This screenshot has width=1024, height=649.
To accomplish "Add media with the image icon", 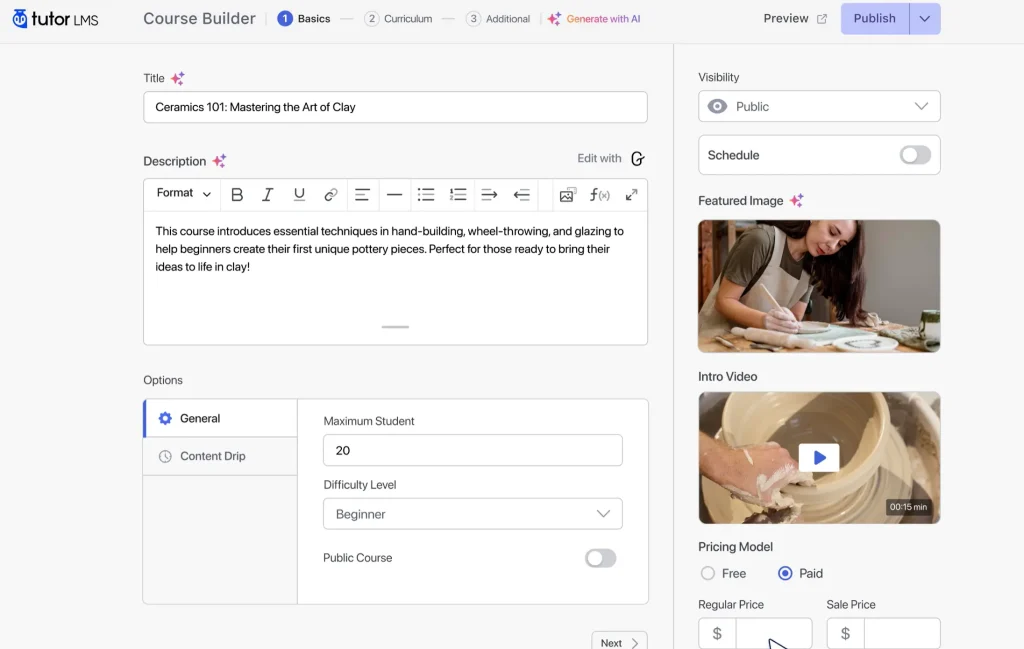I will [x=567, y=195].
